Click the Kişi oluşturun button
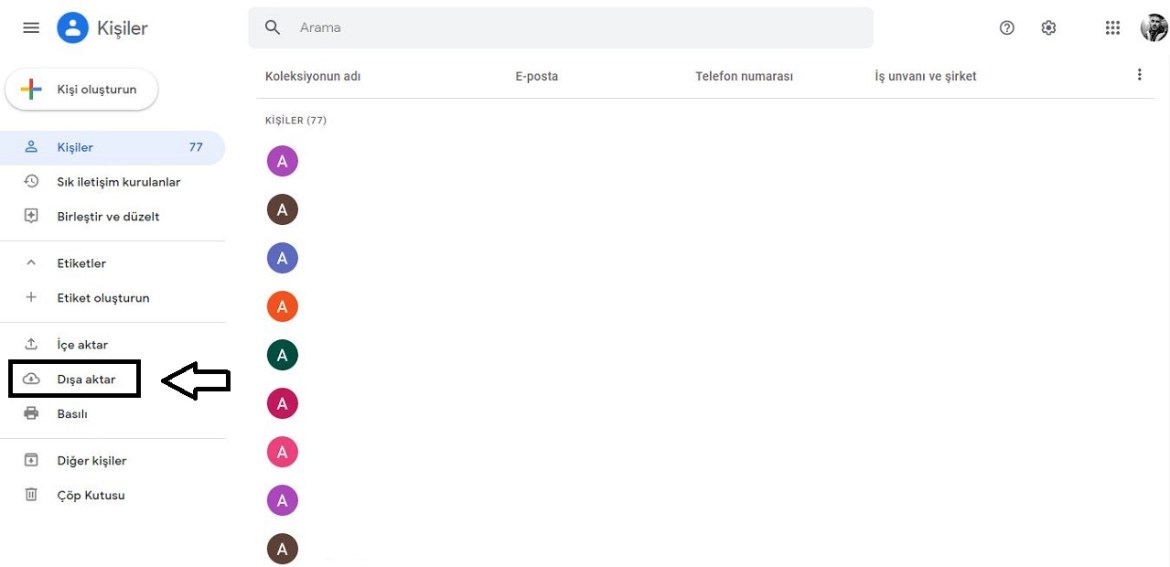The width and height of the screenshot is (1170, 567). point(82,90)
